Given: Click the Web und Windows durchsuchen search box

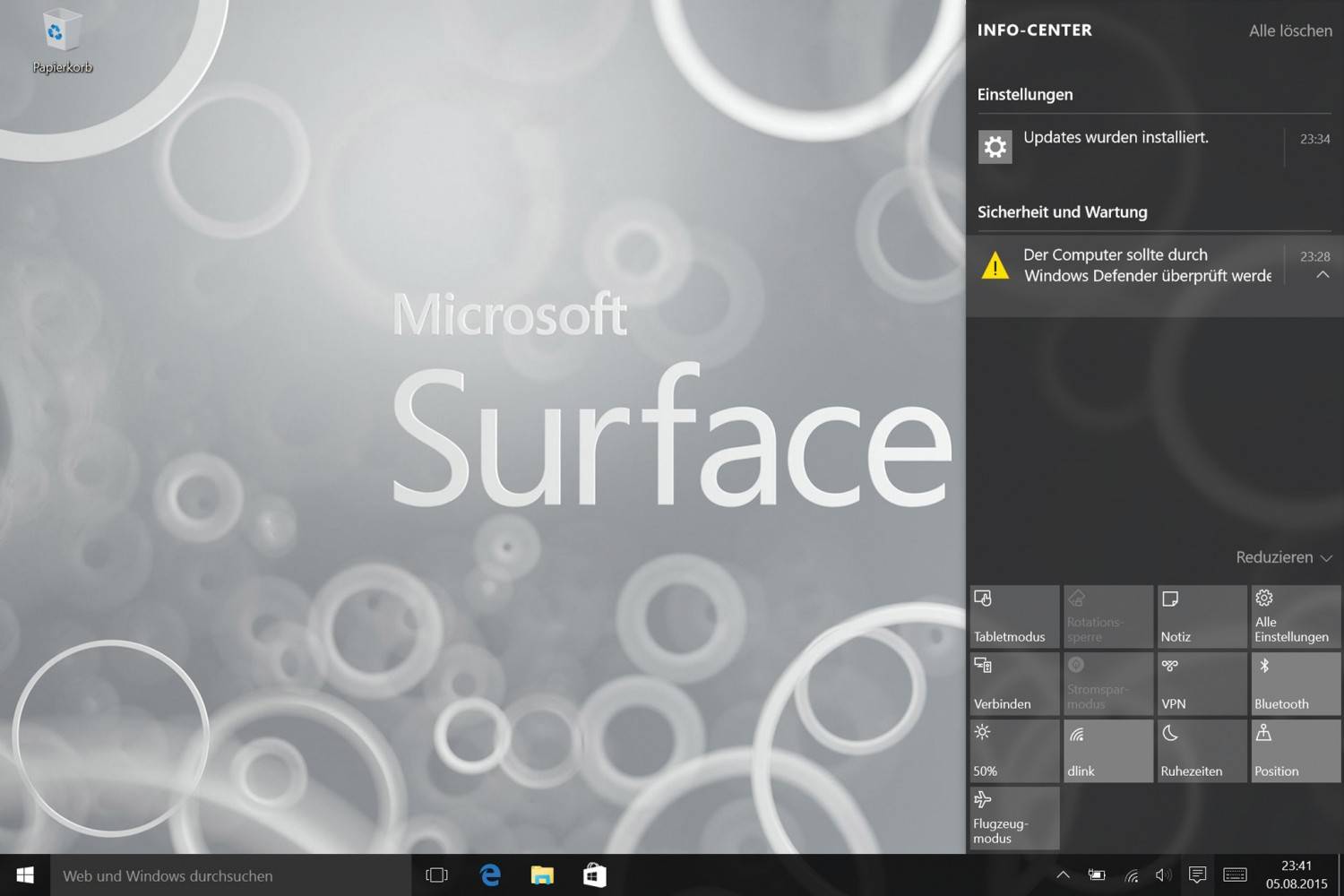Looking at the screenshot, I should point(230,875).
